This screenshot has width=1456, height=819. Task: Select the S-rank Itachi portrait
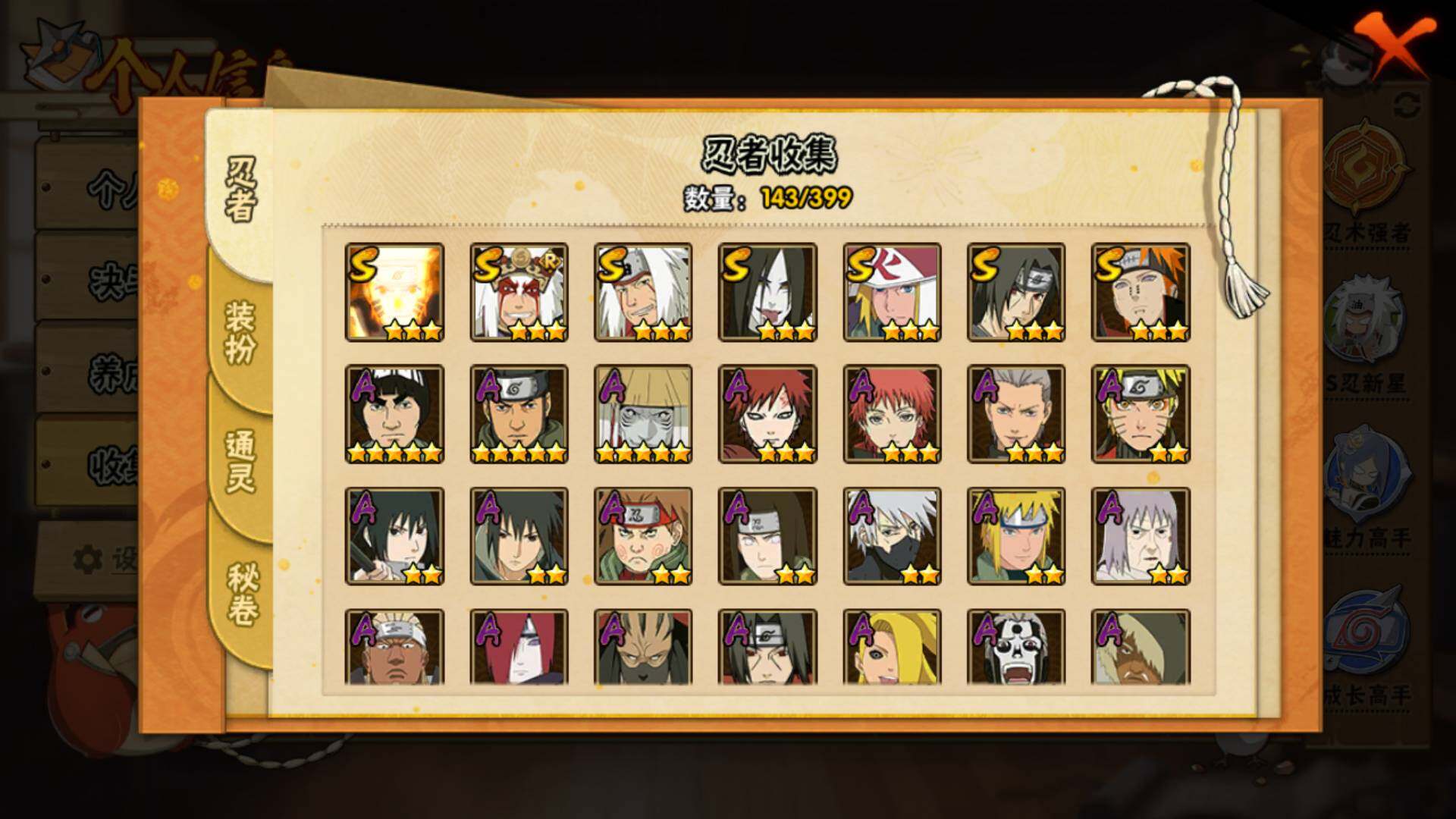[1016, 292]
